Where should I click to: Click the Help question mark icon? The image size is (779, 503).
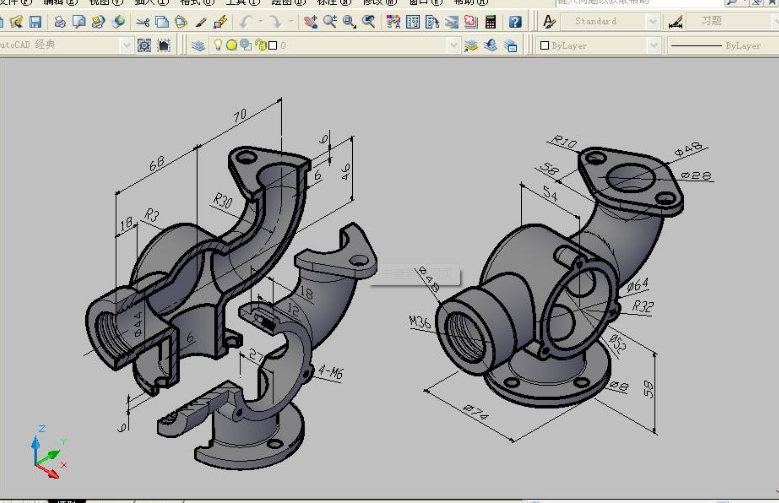(517, 21)
